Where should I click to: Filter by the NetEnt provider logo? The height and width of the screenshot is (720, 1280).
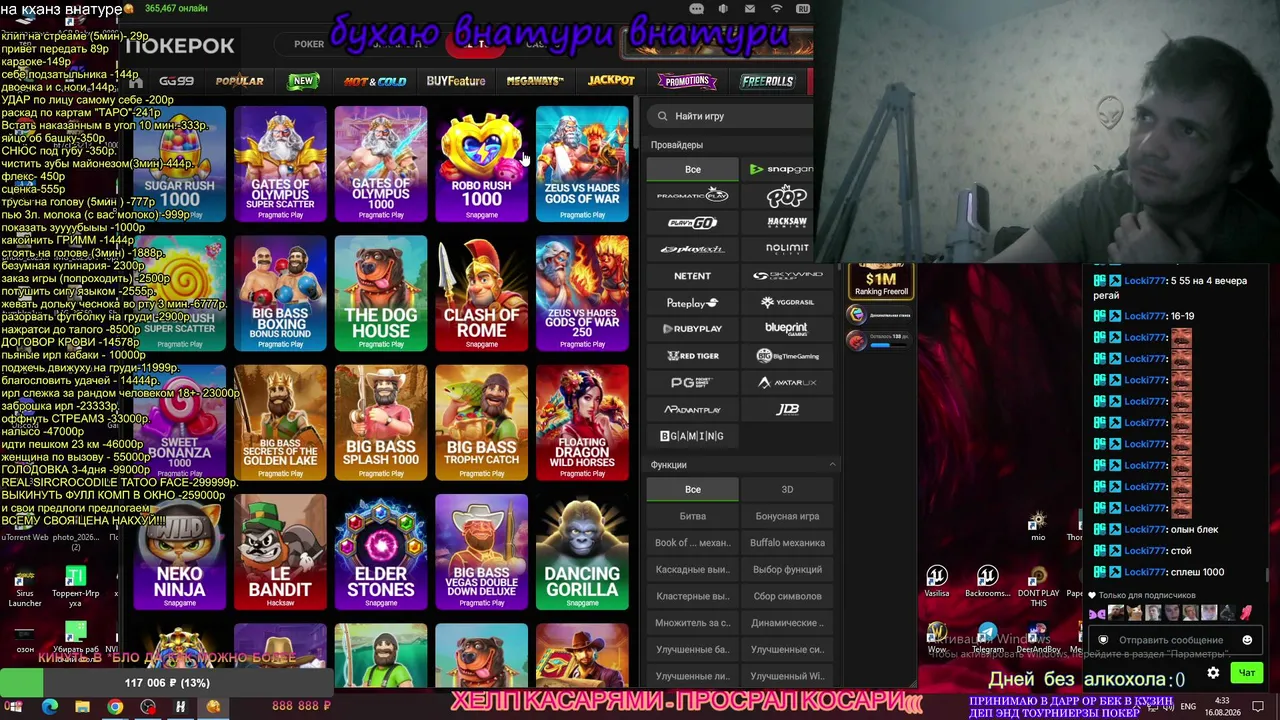[692, 275]
